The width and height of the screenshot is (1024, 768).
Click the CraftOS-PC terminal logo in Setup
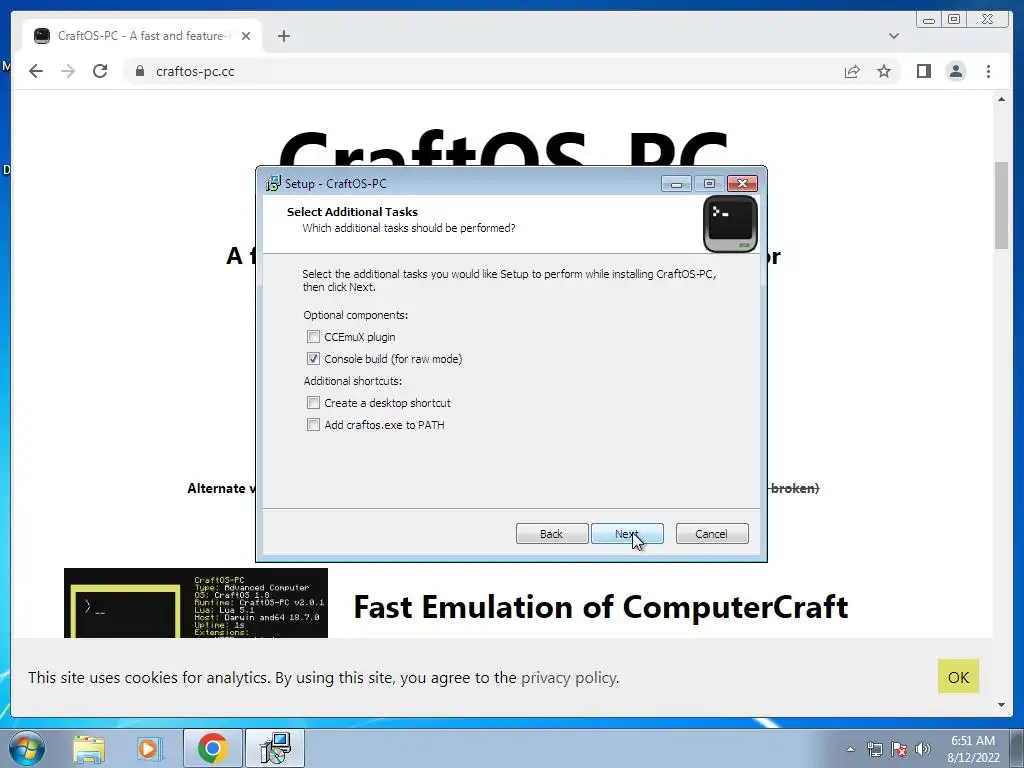[x=730, y=224]
